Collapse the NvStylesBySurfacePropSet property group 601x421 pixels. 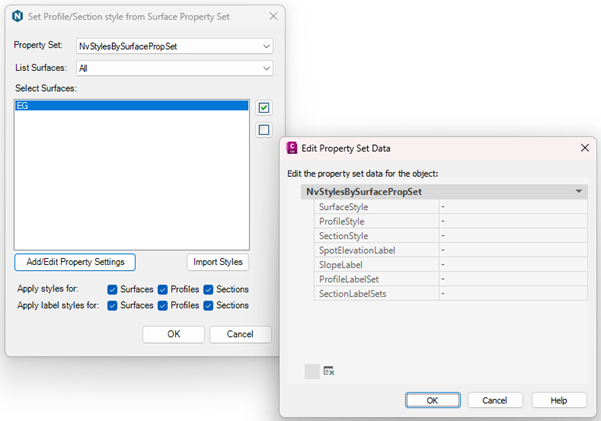coord(580,191)
